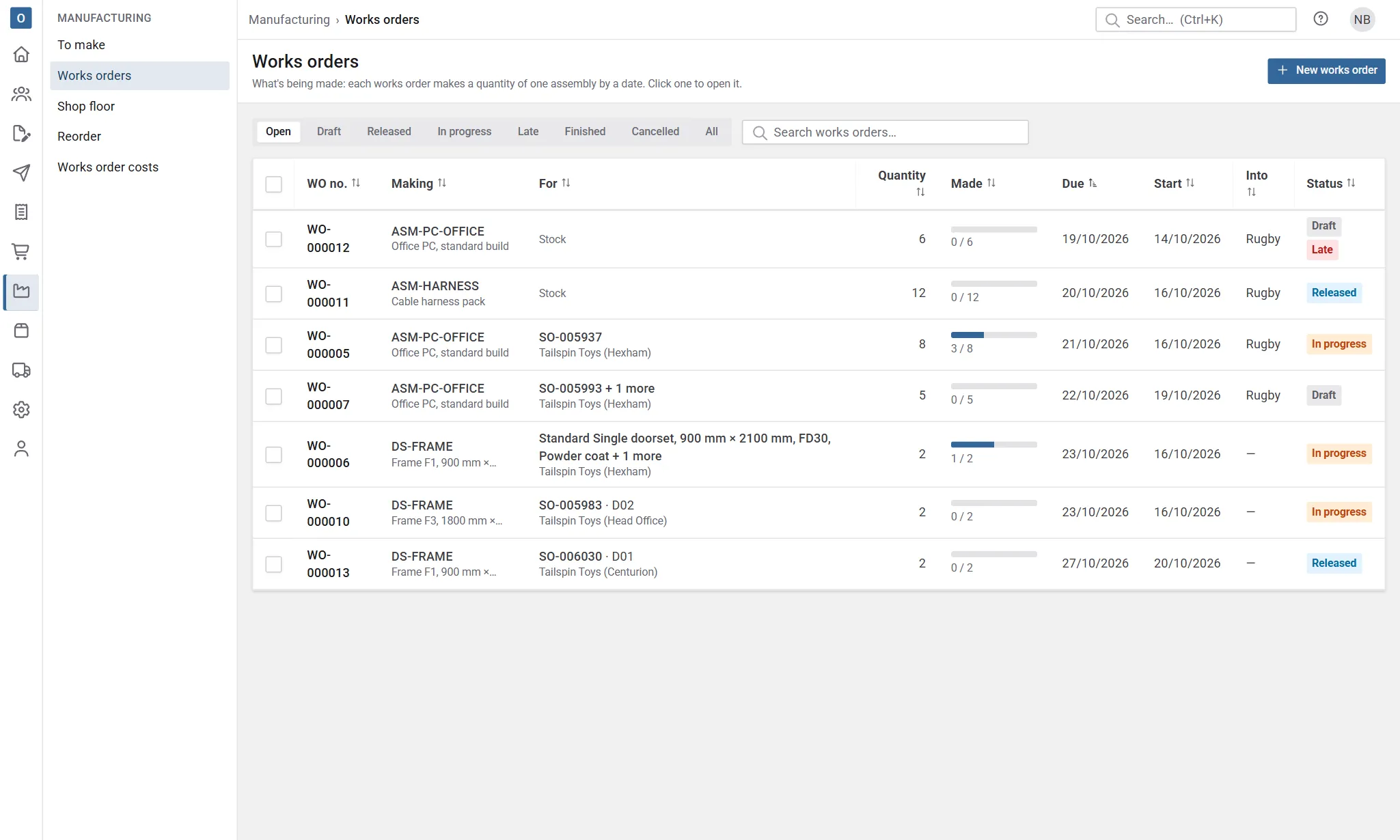Click the 1 / 2 progress bar for WO-000006

[993, 445]
